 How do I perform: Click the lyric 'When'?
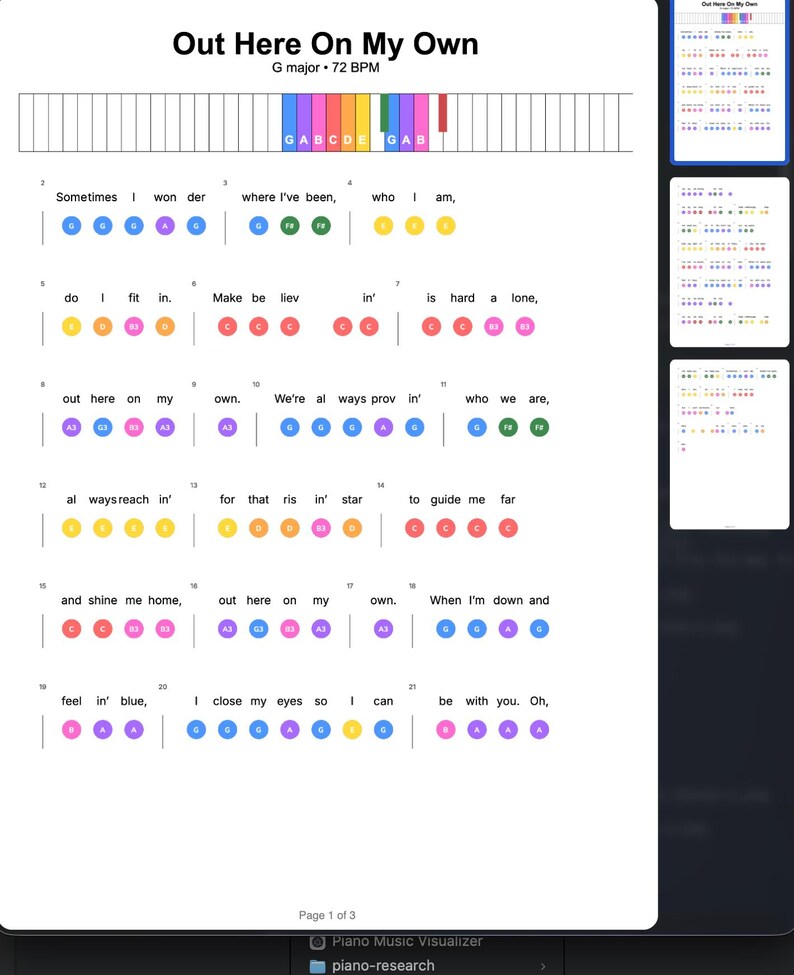click(445, 600)
